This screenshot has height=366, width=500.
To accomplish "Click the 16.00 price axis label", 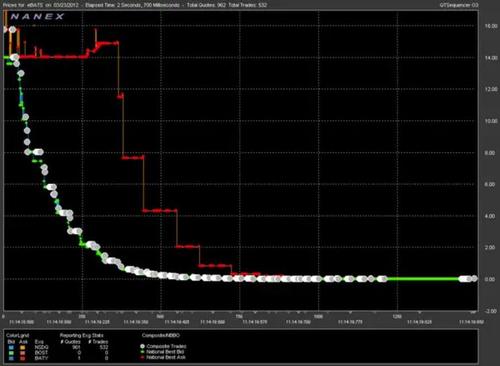I will 490,26.
